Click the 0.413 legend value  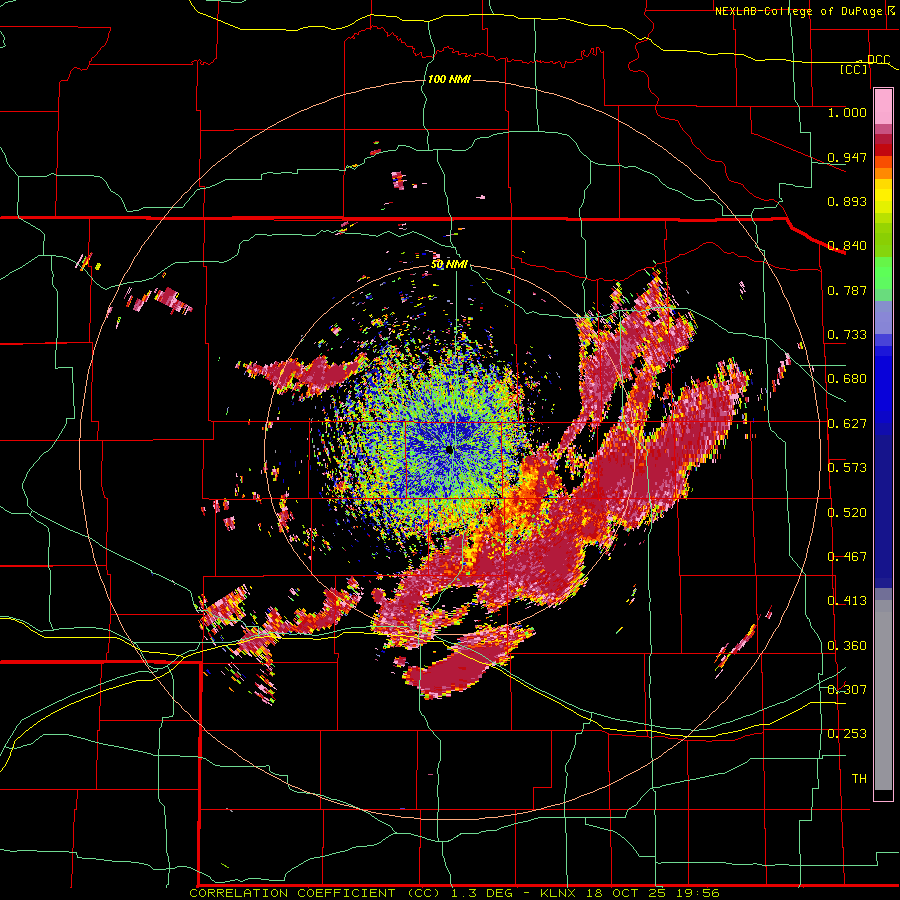(x=847, y=601)
